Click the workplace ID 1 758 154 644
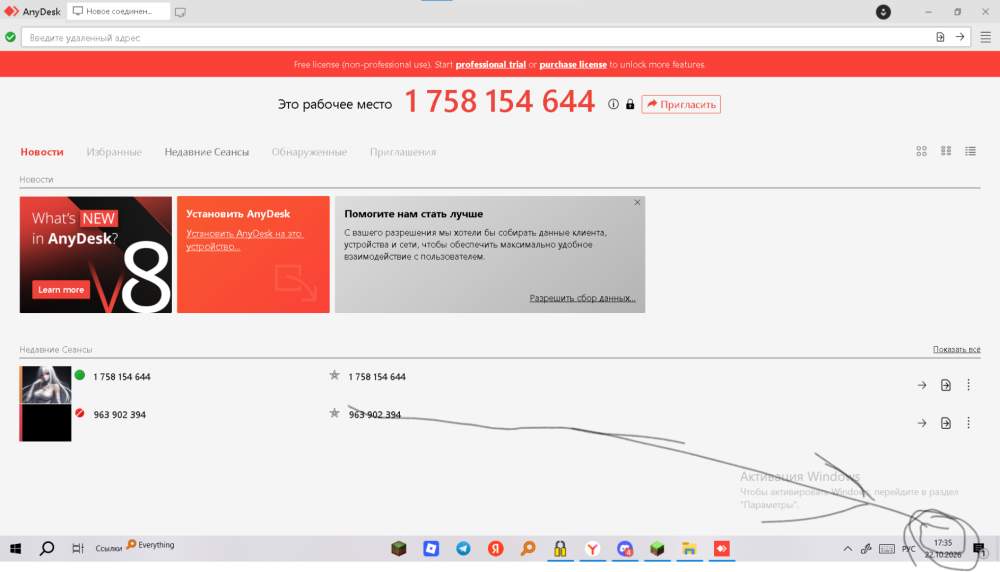 point(499,101)
